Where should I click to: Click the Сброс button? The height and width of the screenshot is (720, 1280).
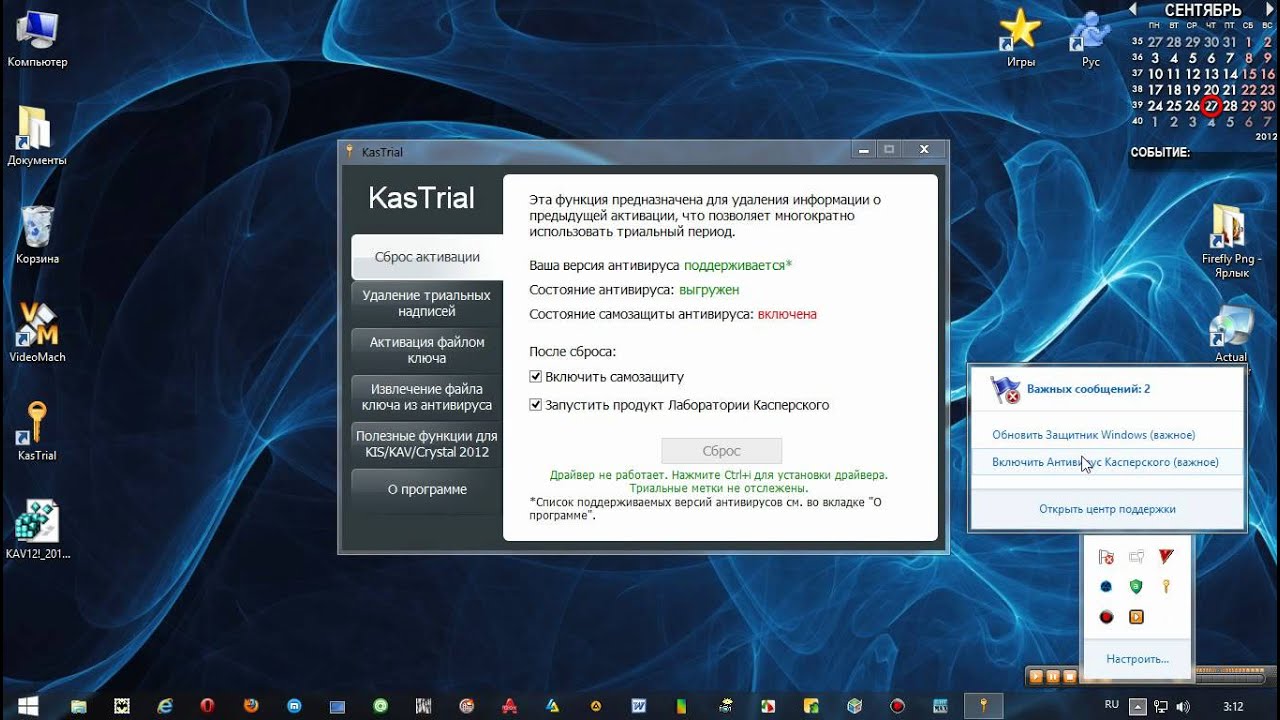pos(722,451)
